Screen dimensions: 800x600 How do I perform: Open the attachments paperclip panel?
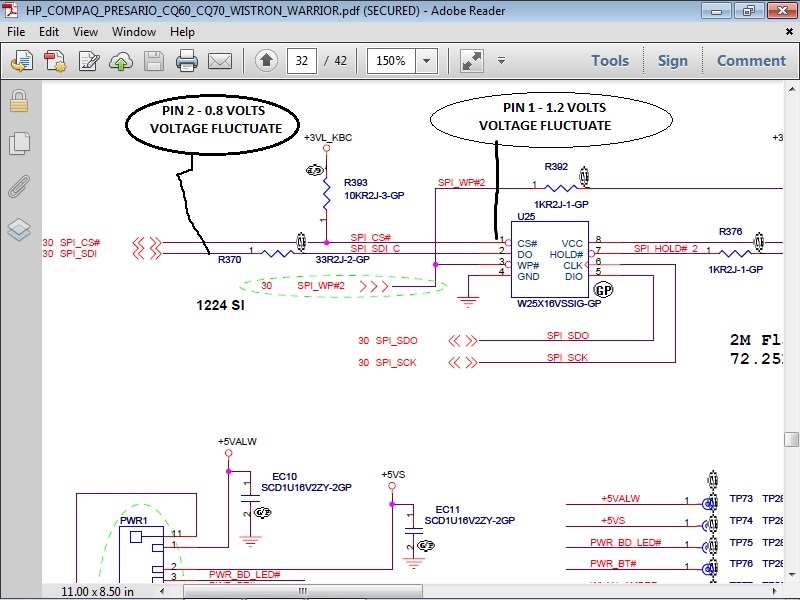[x=19, y=186]
